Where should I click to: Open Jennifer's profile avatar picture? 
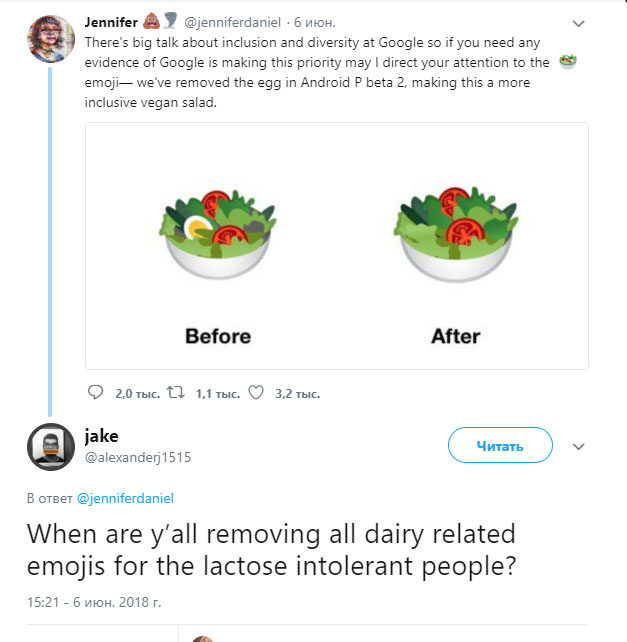50,39
